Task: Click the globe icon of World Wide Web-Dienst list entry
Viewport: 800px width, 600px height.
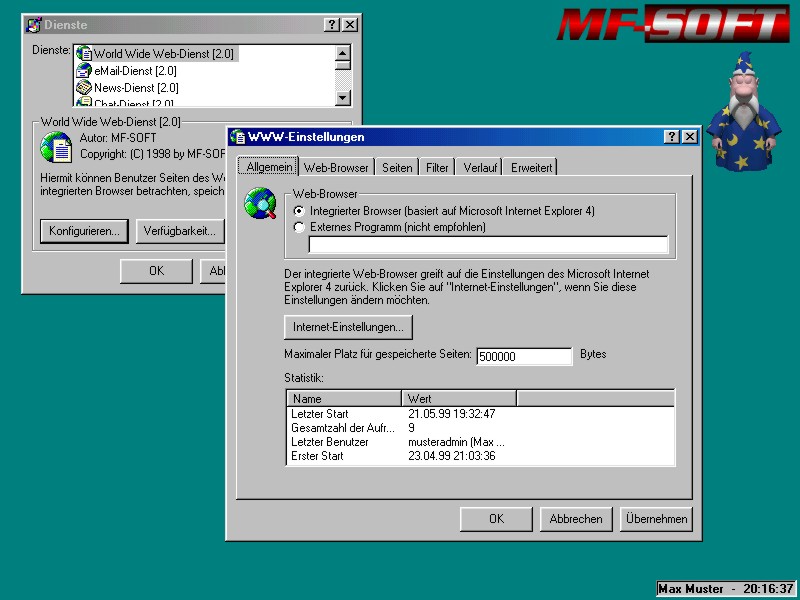Action: tap(84, 54)
